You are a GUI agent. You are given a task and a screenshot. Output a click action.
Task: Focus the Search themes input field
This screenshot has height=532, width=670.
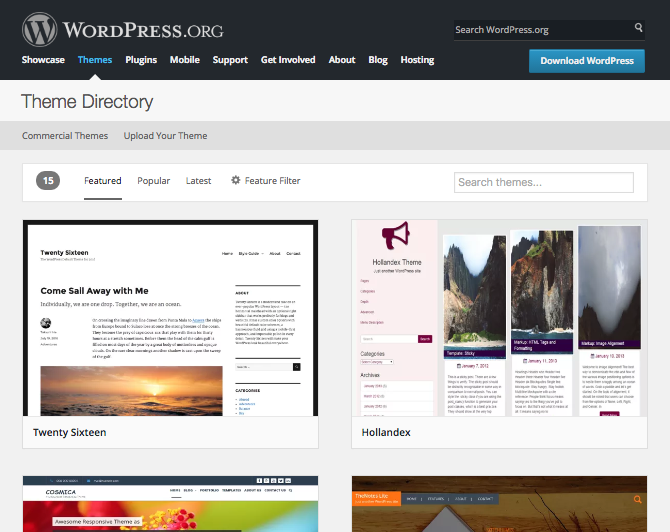(544, 182)
